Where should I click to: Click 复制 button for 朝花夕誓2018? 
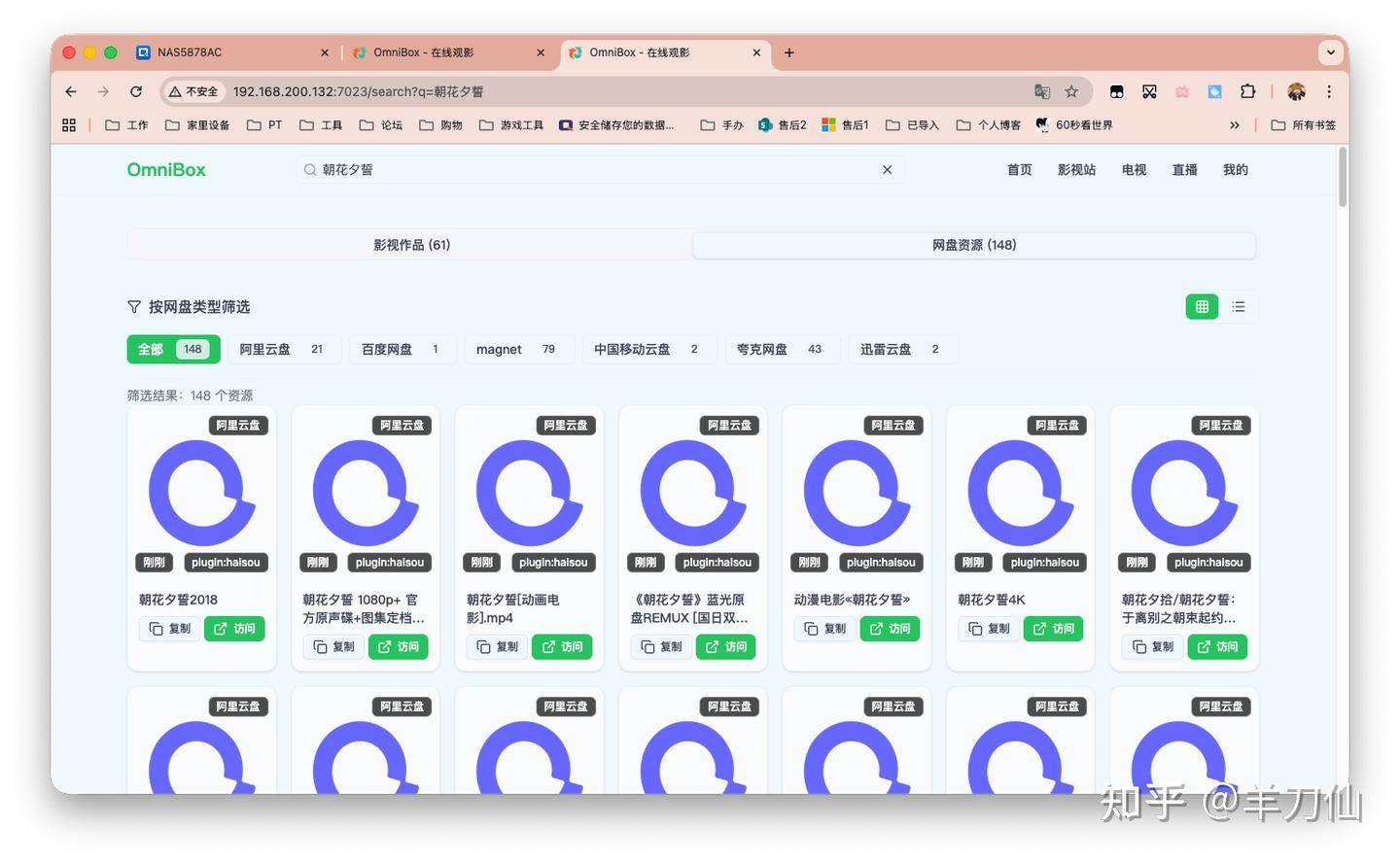pos(170,629)
